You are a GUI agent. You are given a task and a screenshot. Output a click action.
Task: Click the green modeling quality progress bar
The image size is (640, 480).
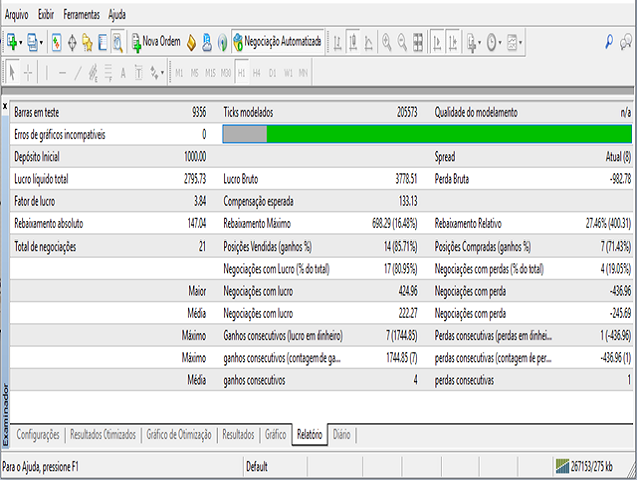[448, 134]
